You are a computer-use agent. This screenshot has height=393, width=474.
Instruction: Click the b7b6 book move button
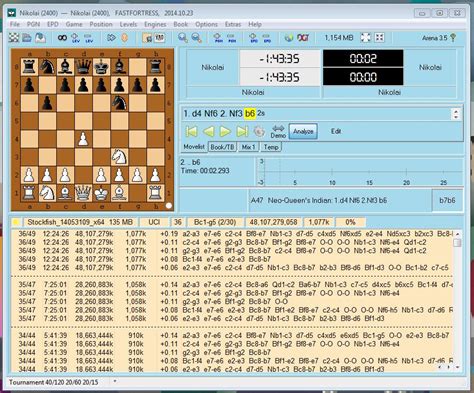point(447,200)
